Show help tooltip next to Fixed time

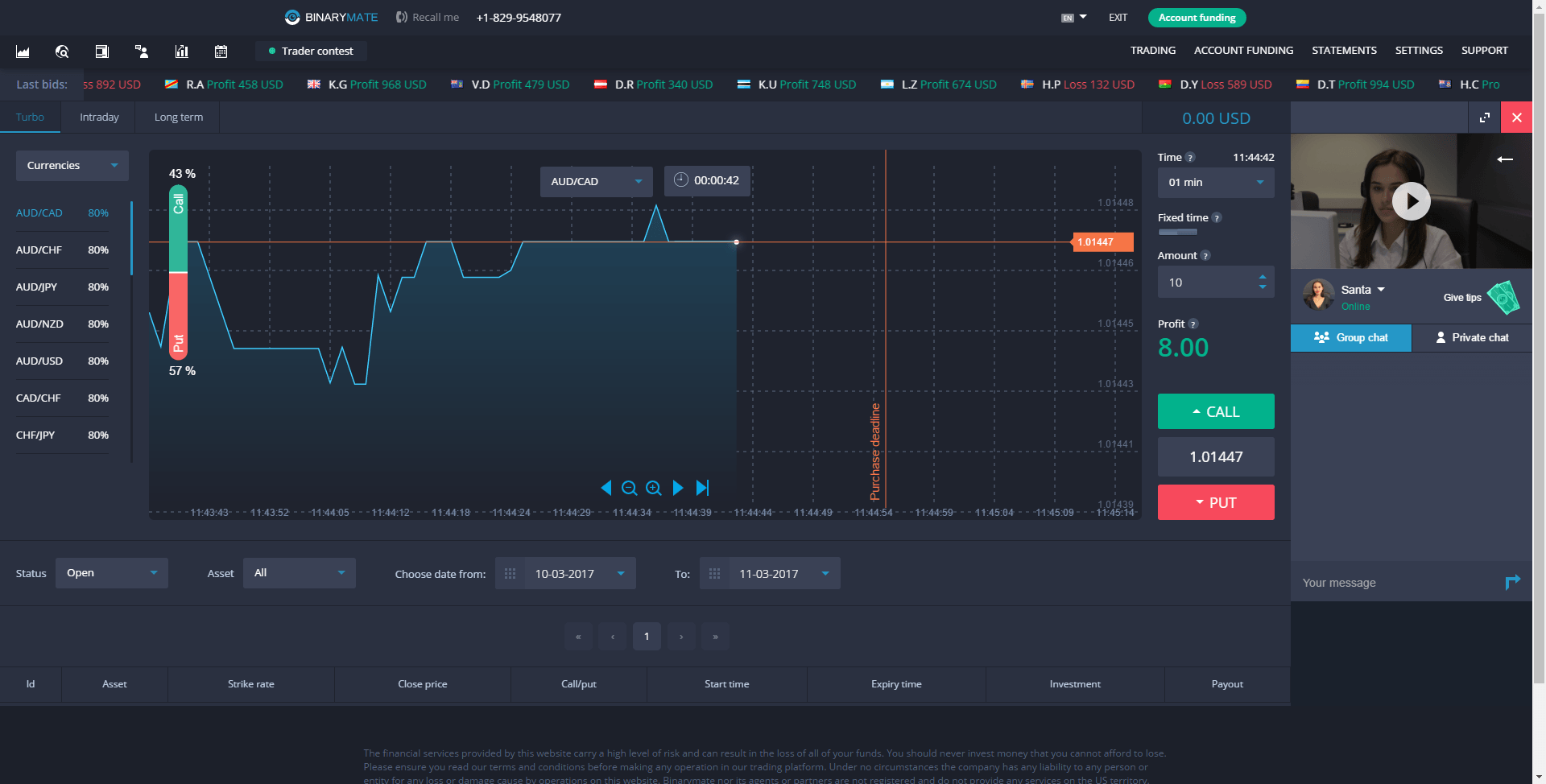click(1217, 218)
